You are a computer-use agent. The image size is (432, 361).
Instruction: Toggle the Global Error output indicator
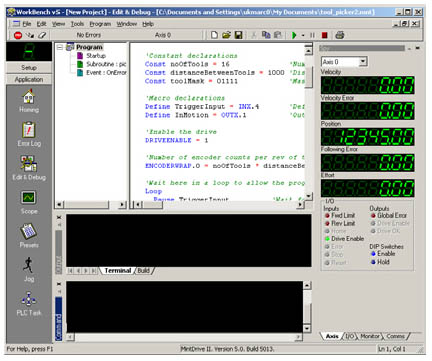[373, 216]
